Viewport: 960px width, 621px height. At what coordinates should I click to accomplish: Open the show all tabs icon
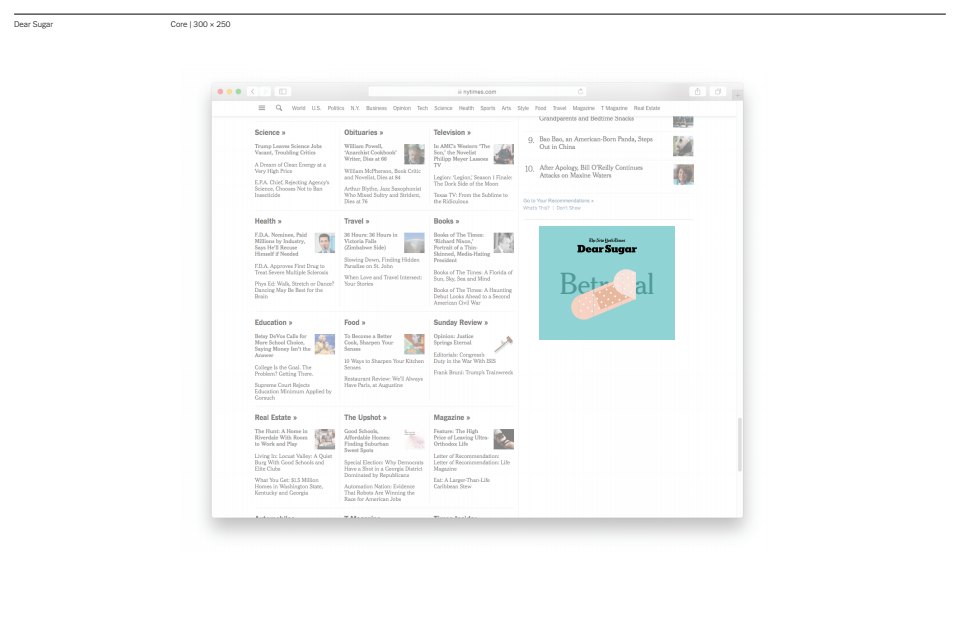[x=717, y=91]
